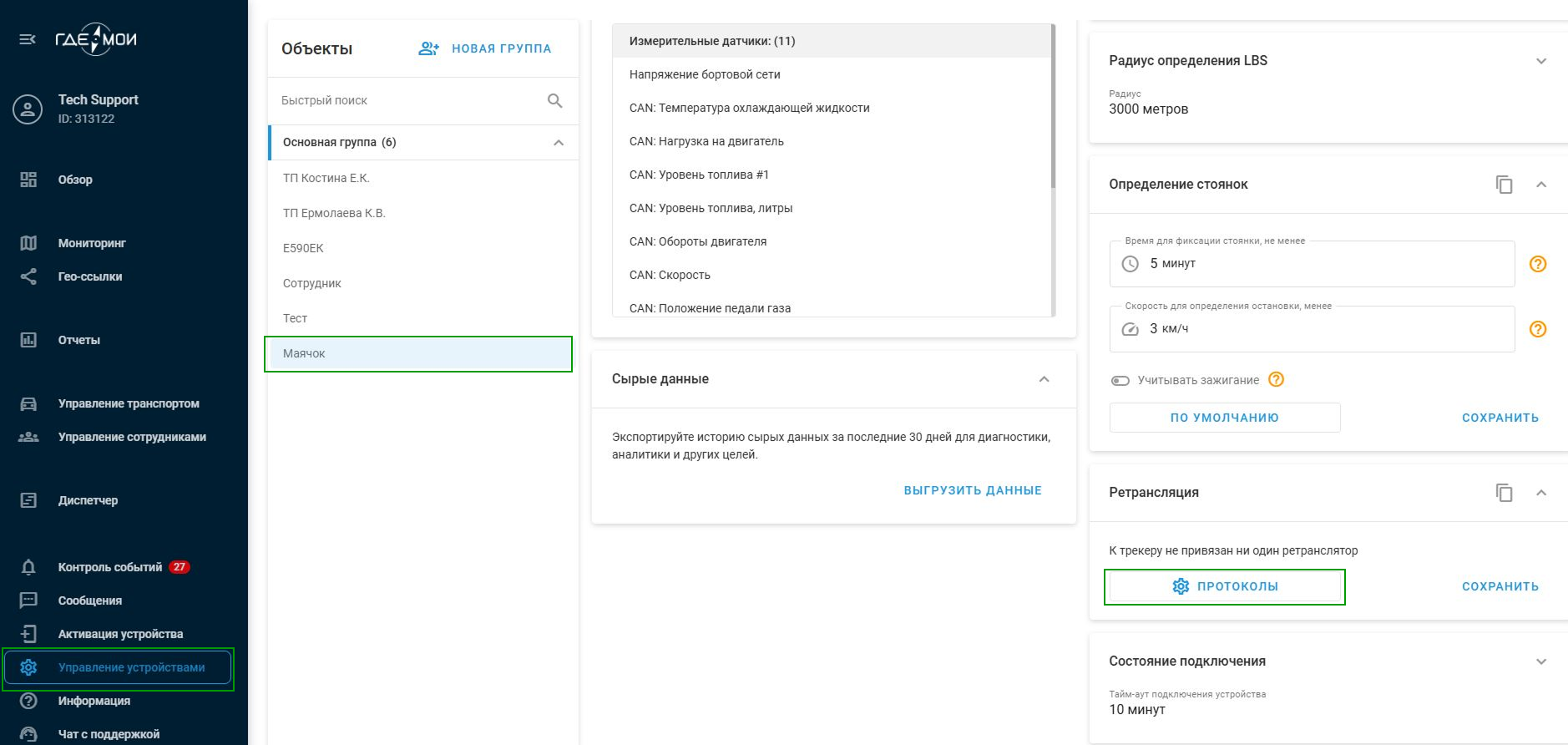The height and width of the screenshot is (745, 1568).
Task: Open Мониторинг from the sidebar
Action: click(92, 243)
